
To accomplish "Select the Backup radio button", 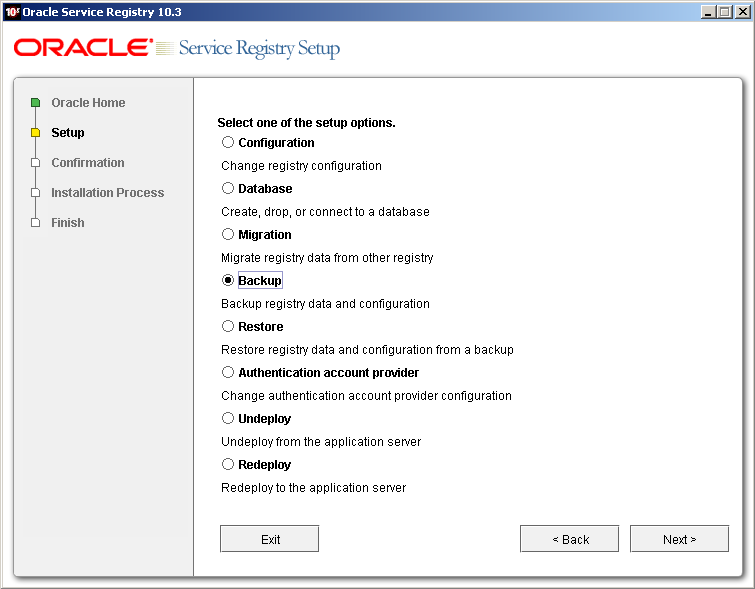I will coord(228,280).
